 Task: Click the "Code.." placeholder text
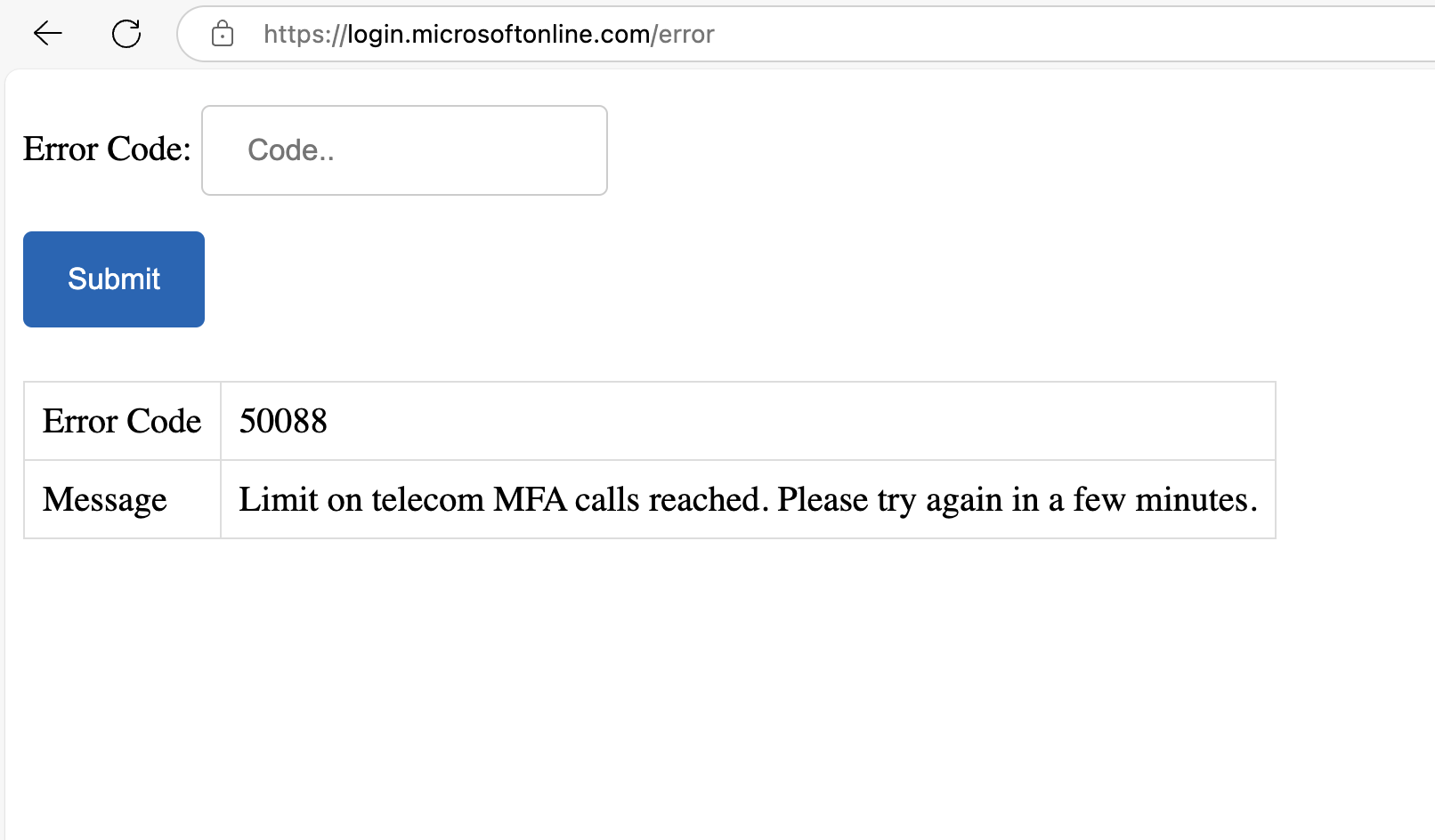pos(291,150)
